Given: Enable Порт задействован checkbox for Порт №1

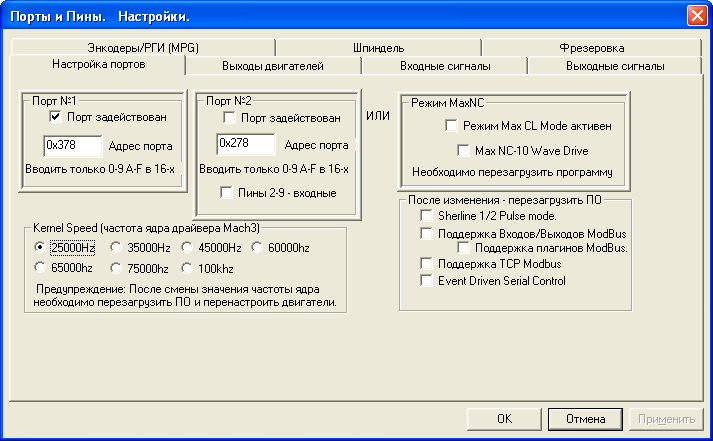Looking at the screenshot, I should click(x=56, y=117).
